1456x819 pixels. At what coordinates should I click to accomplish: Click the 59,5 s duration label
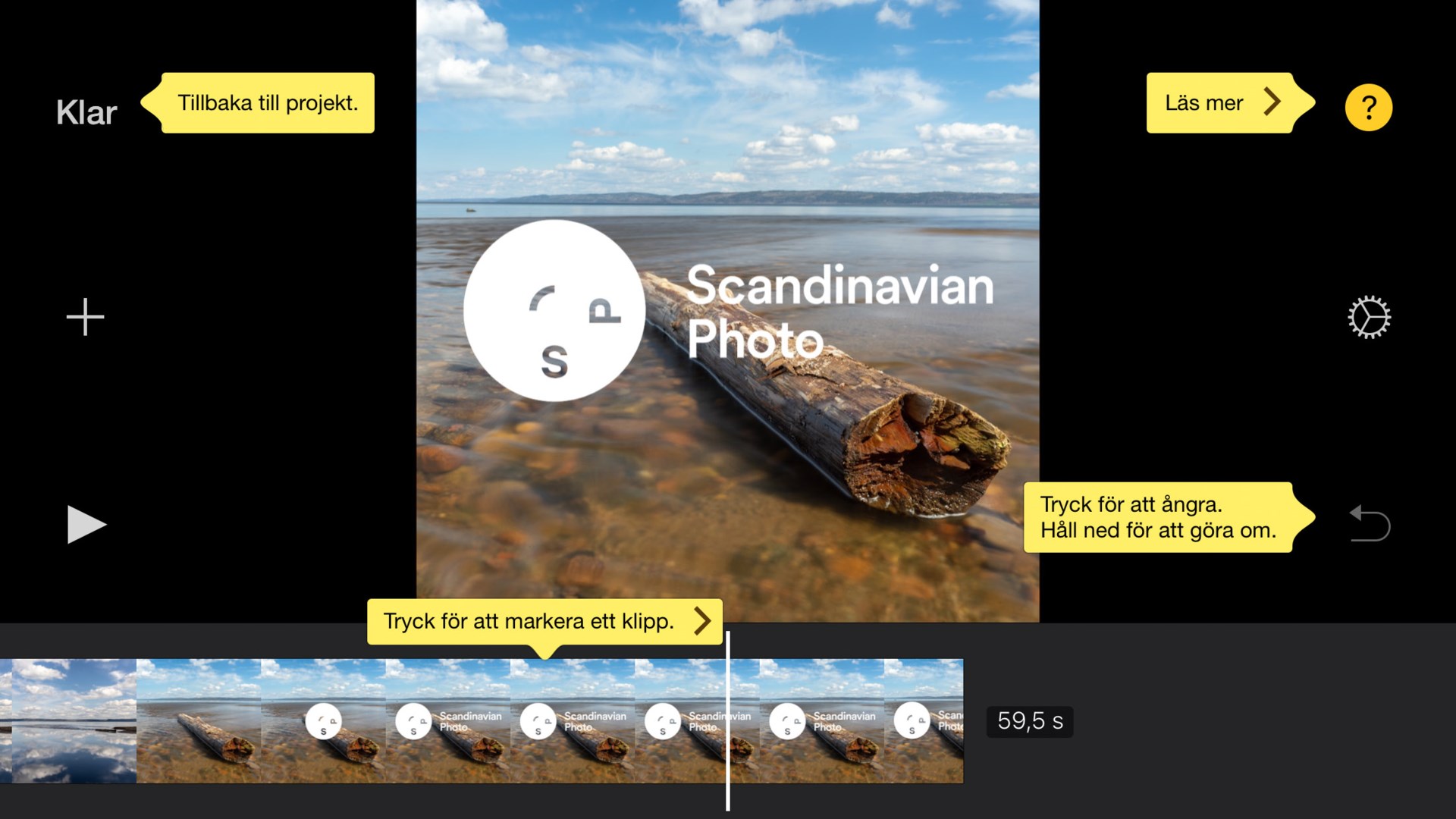click(x=1030, y=721)
